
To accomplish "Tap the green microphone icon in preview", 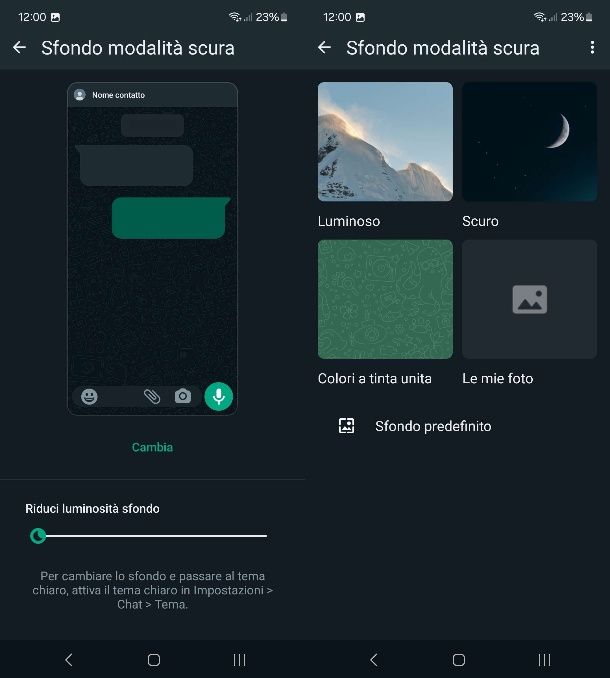I will pyautogui.click(x=219, y=396).
